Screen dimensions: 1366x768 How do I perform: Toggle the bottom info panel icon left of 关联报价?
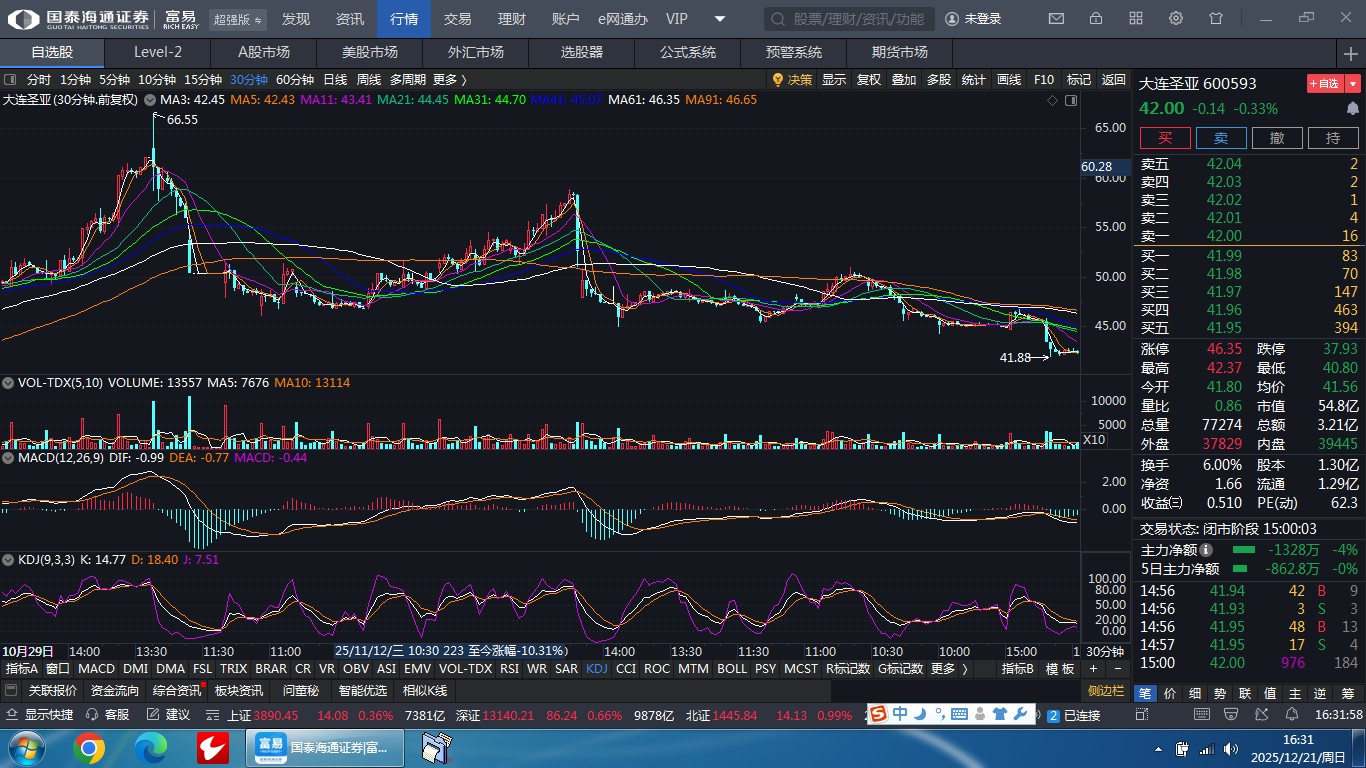pyautogui.click(x=11, y=691)
